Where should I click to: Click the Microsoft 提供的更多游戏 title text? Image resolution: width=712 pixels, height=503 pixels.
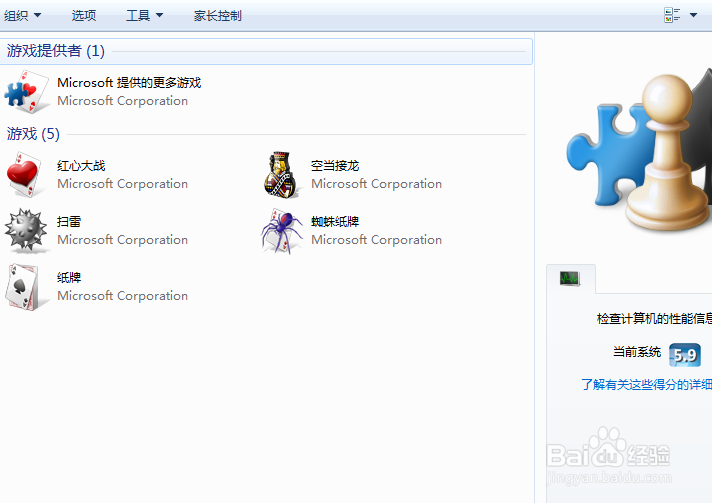129,83
